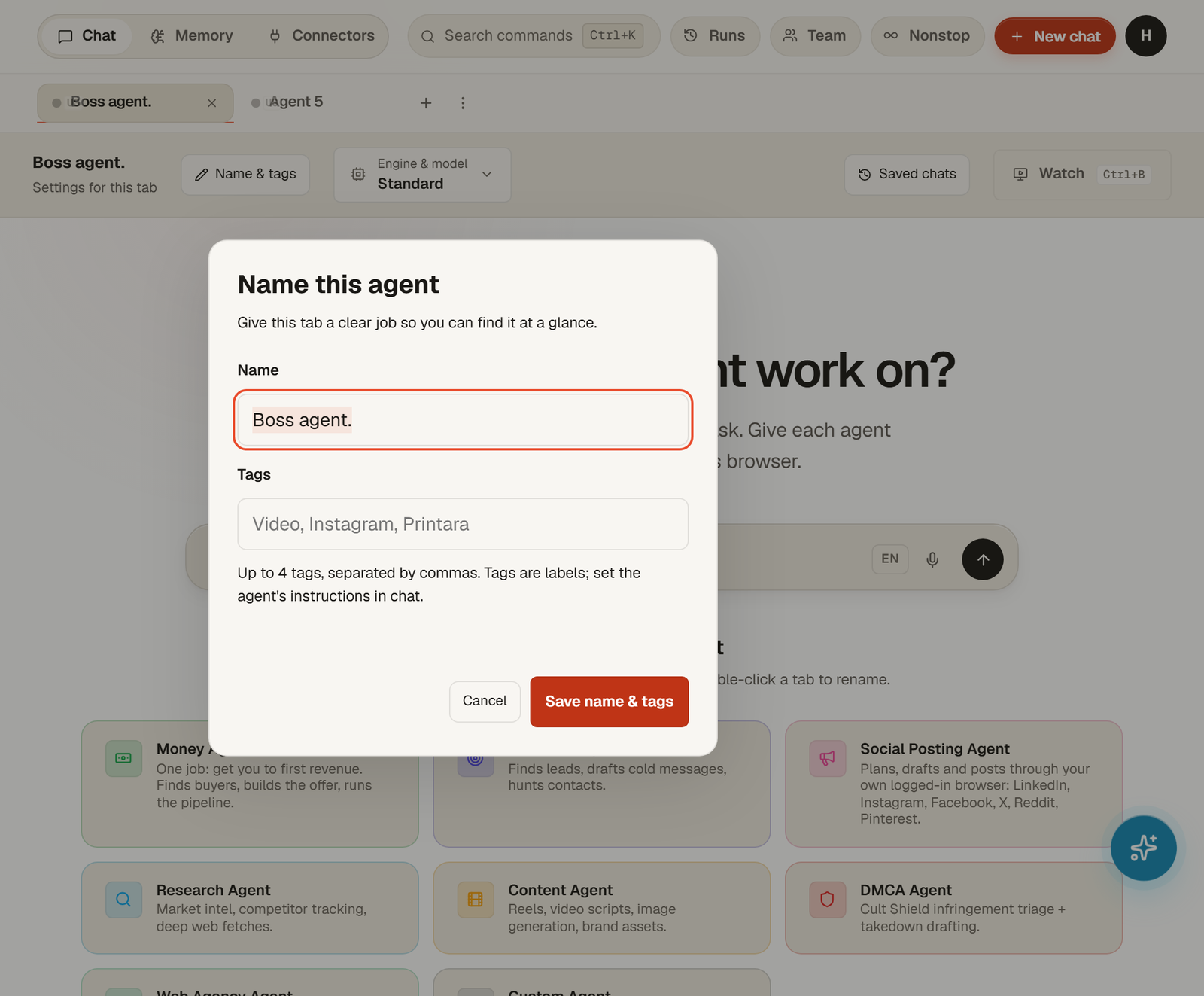Open the Chat tab

[x=87, y=36]
